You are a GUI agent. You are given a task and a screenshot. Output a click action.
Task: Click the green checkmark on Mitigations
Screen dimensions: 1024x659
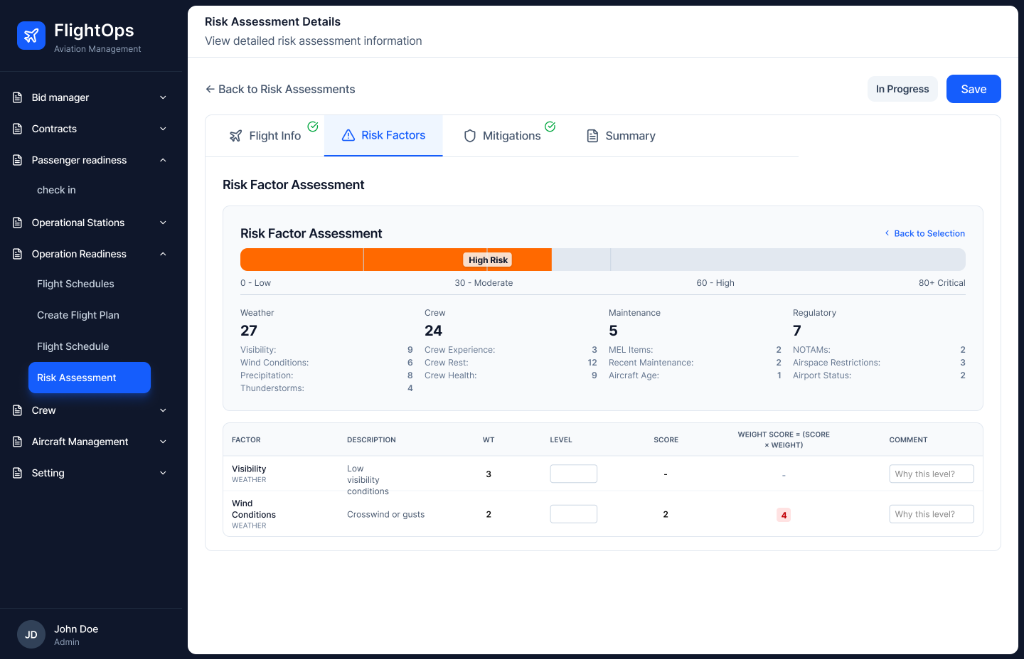pyautogui.click(x=550, y=127)
